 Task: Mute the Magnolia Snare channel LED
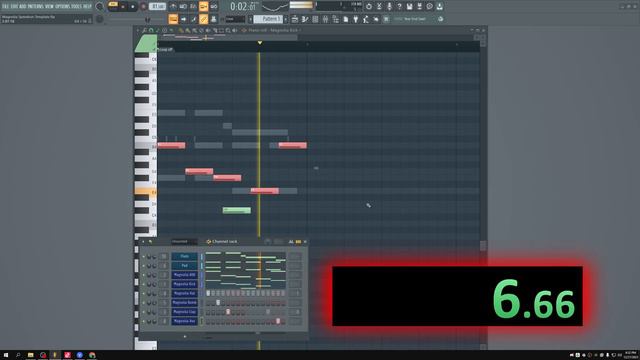(143, 302)
